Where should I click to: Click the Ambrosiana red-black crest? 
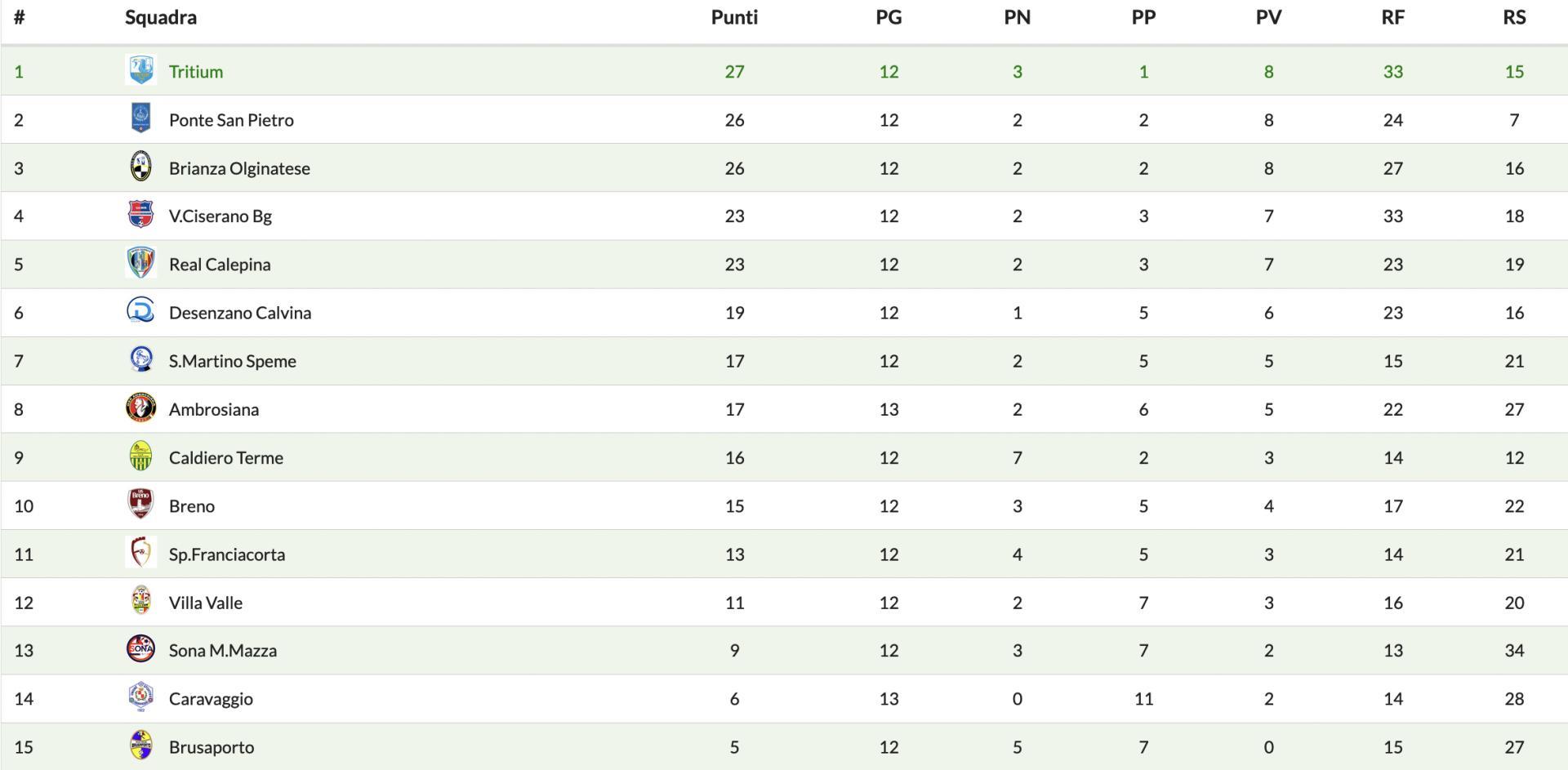tap(140, 407)
